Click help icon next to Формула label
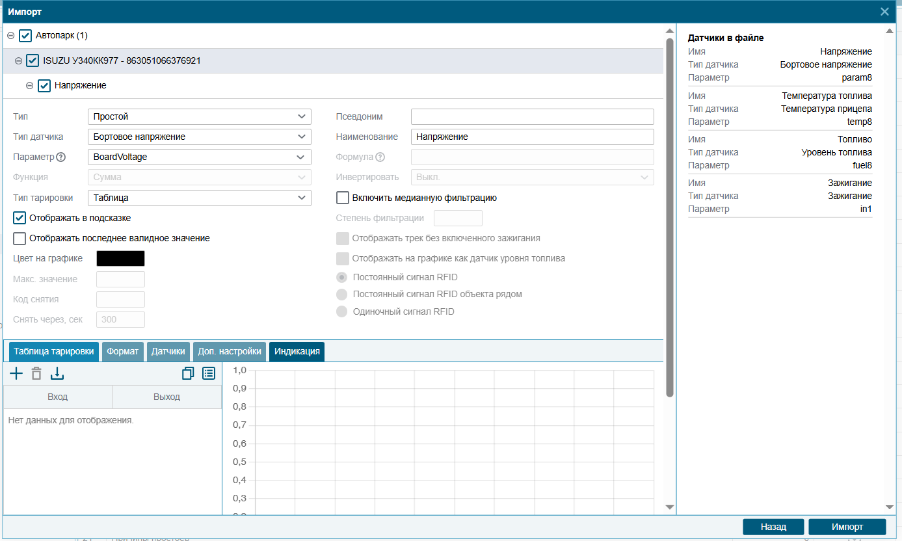 380,157
